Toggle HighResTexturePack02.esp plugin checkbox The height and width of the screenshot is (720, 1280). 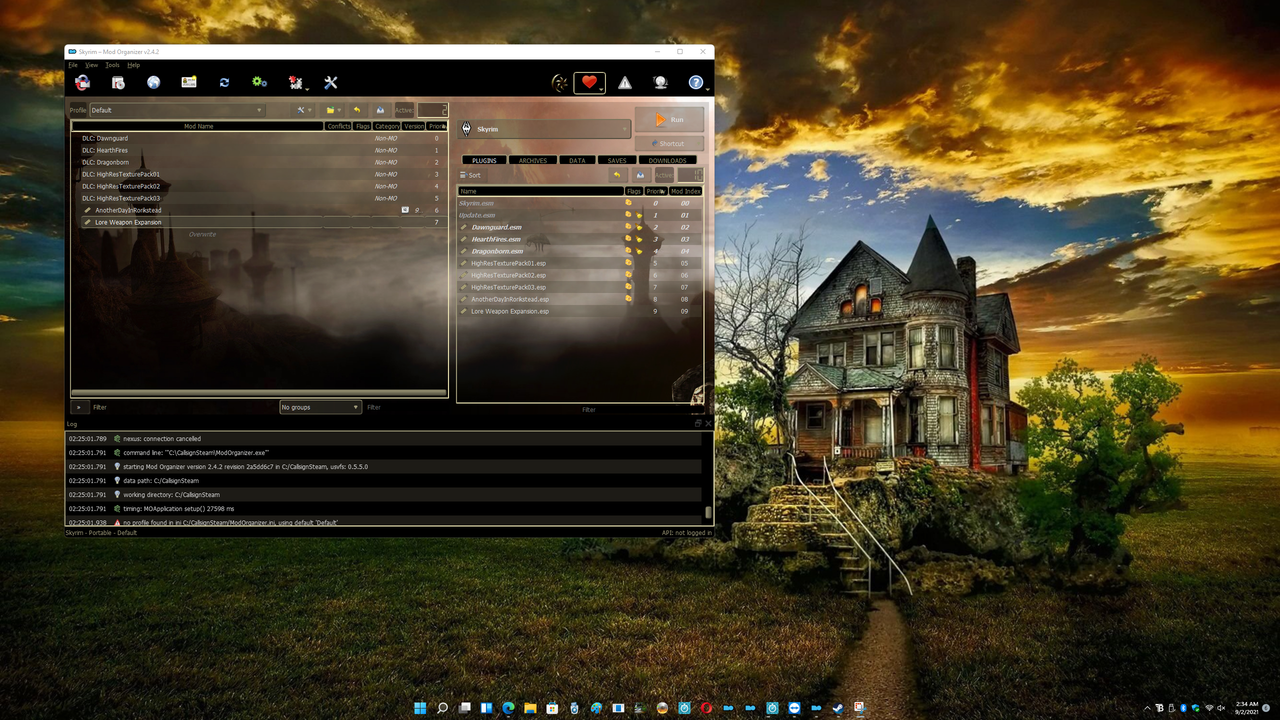(x=464, y=275)
